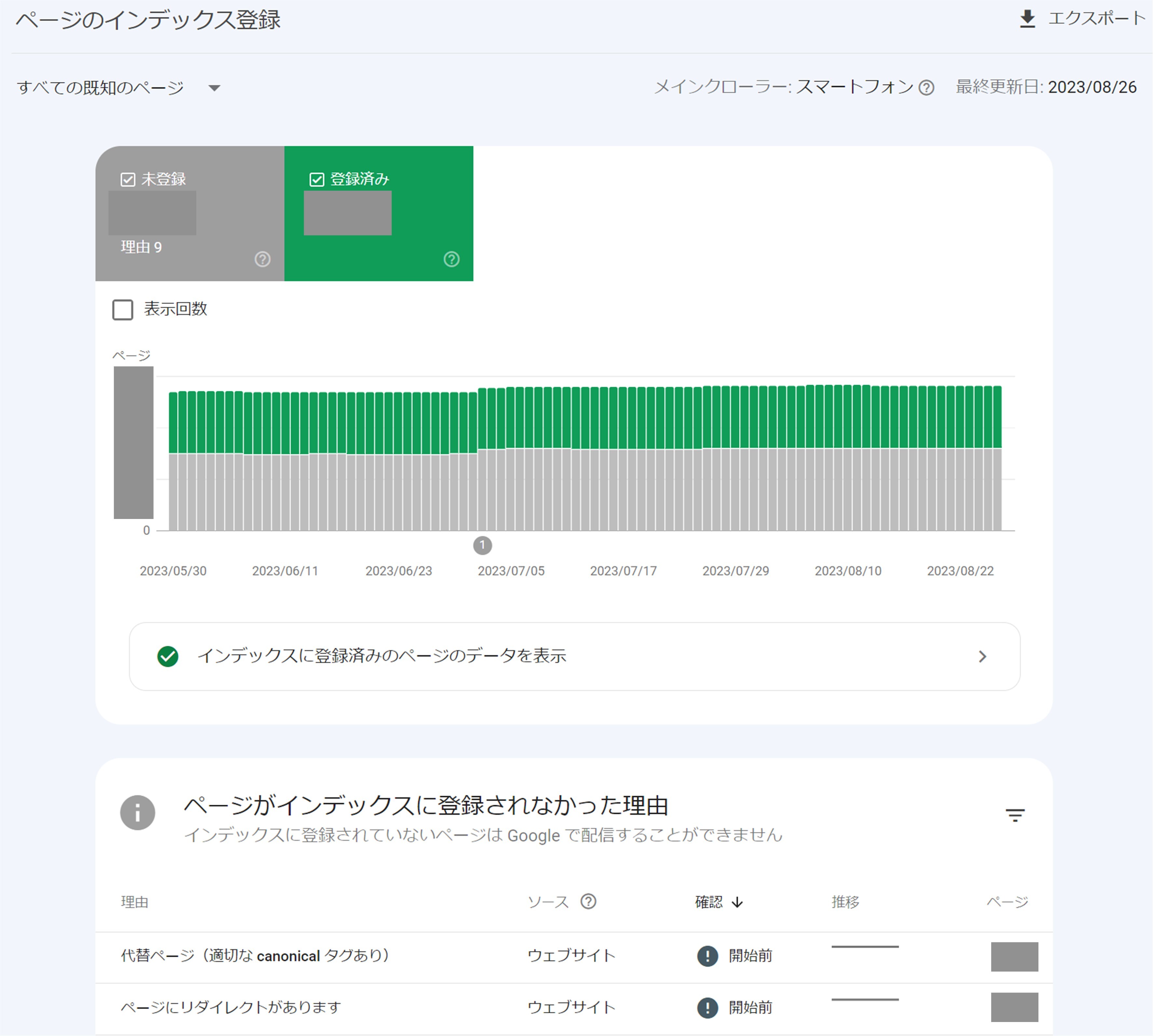Uncheck the 未登録 checkbox

(128, 179)
